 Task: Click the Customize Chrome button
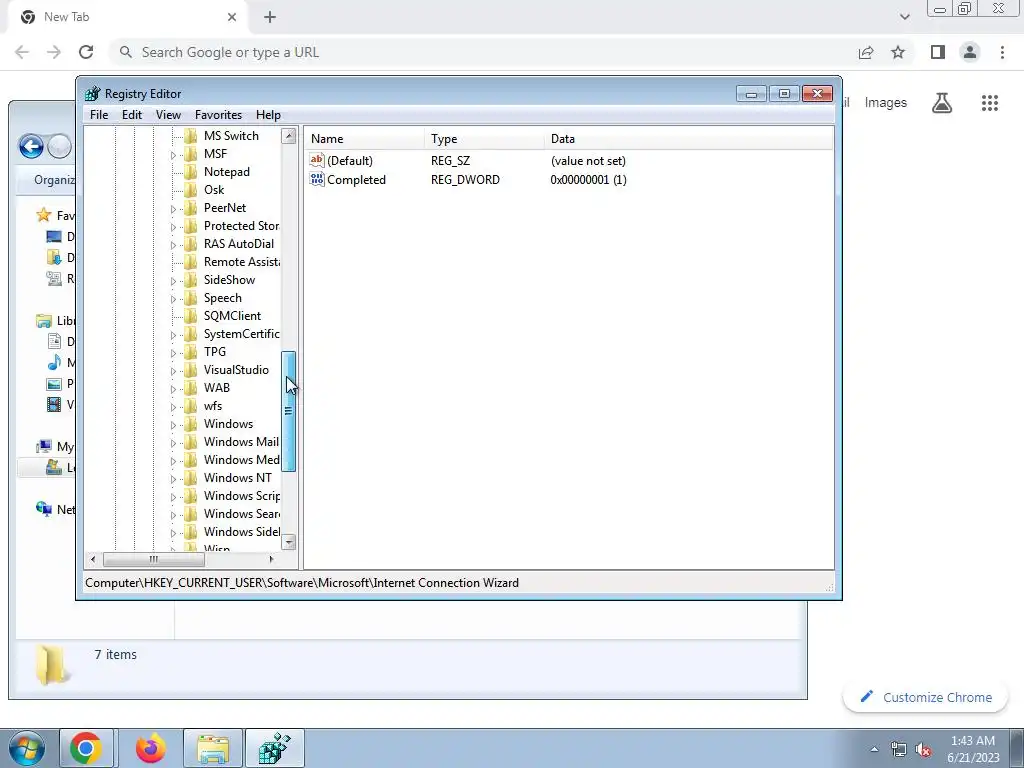click(925, 697)
